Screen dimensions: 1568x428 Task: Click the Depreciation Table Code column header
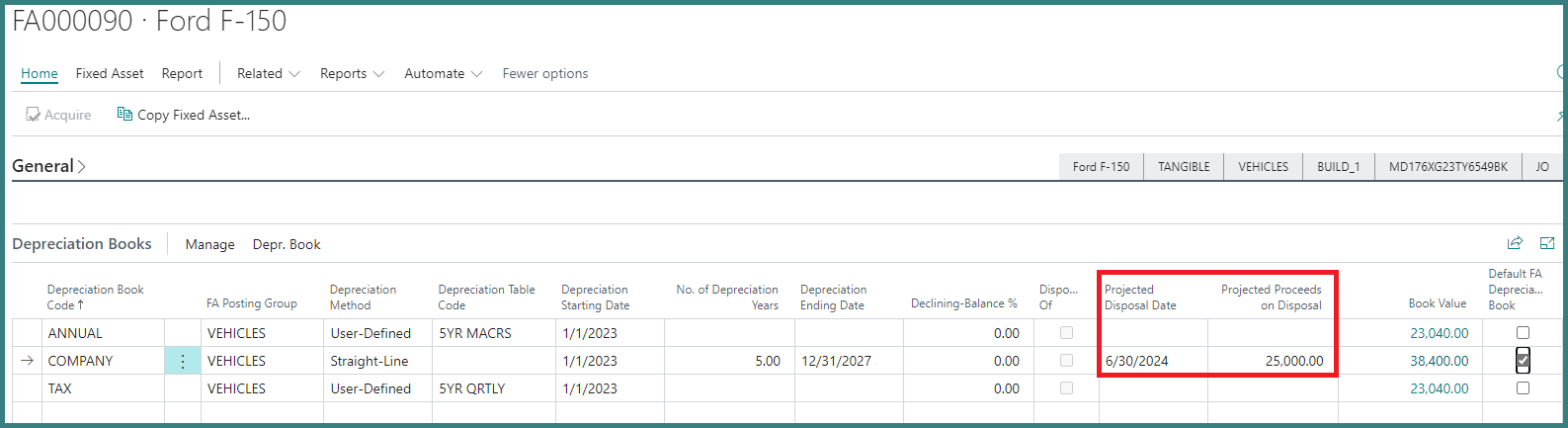pos(486,297)
